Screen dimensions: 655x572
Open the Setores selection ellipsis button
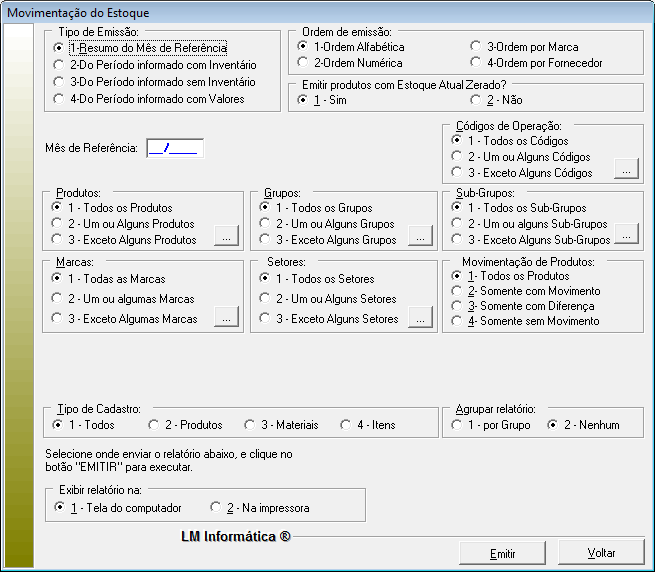[x=421, y=316]
